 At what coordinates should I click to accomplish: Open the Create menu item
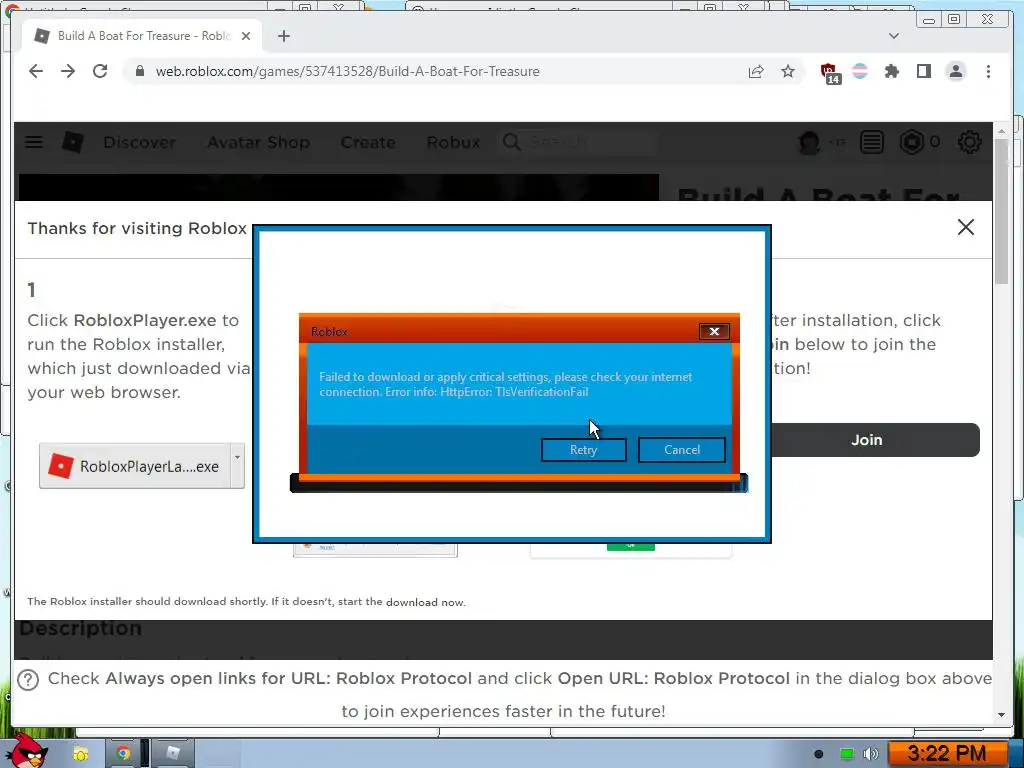click(368, 142)
